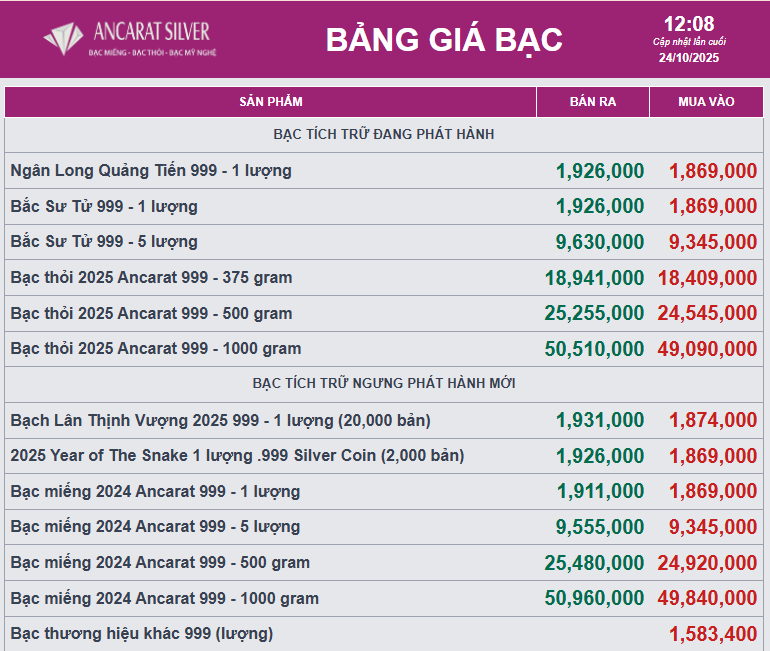Click the Ancarat Silver diamond logo icon
Viewport: 770px width, 651px height.
[65, 38]
